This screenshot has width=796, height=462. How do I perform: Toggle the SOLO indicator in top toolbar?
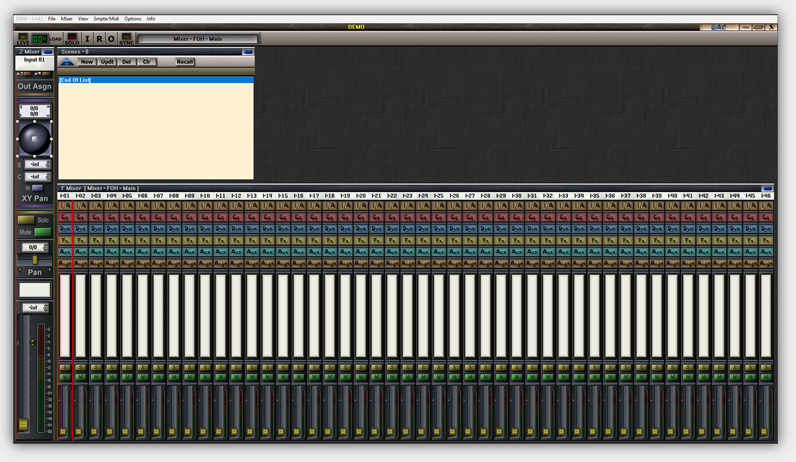pyautogui.click(x=72, y=39)
